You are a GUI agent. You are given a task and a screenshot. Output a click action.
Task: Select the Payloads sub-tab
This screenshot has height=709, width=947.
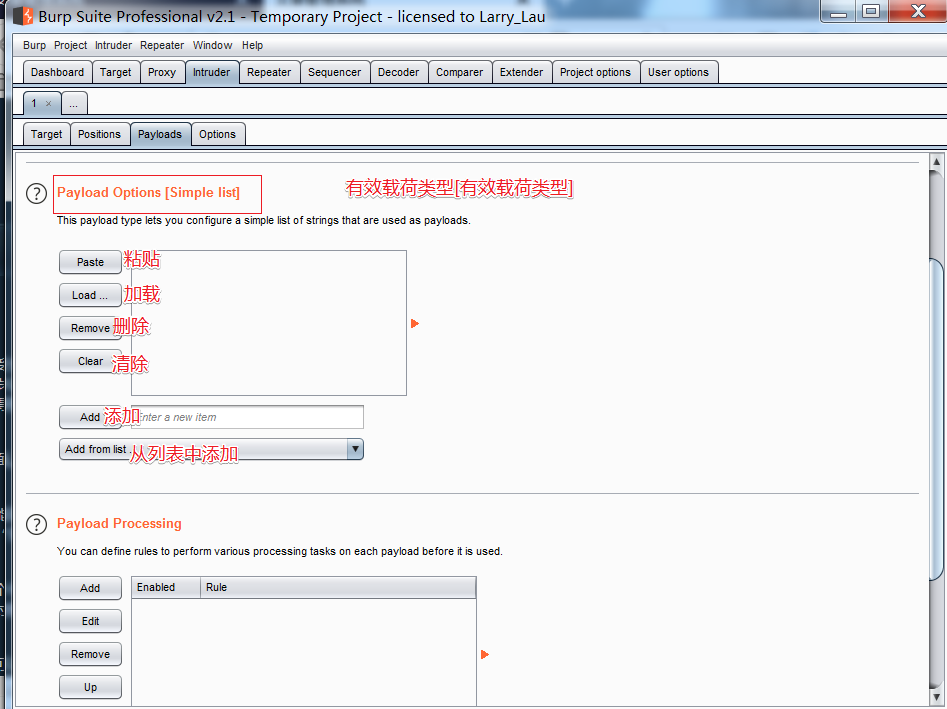pos(159,134)
